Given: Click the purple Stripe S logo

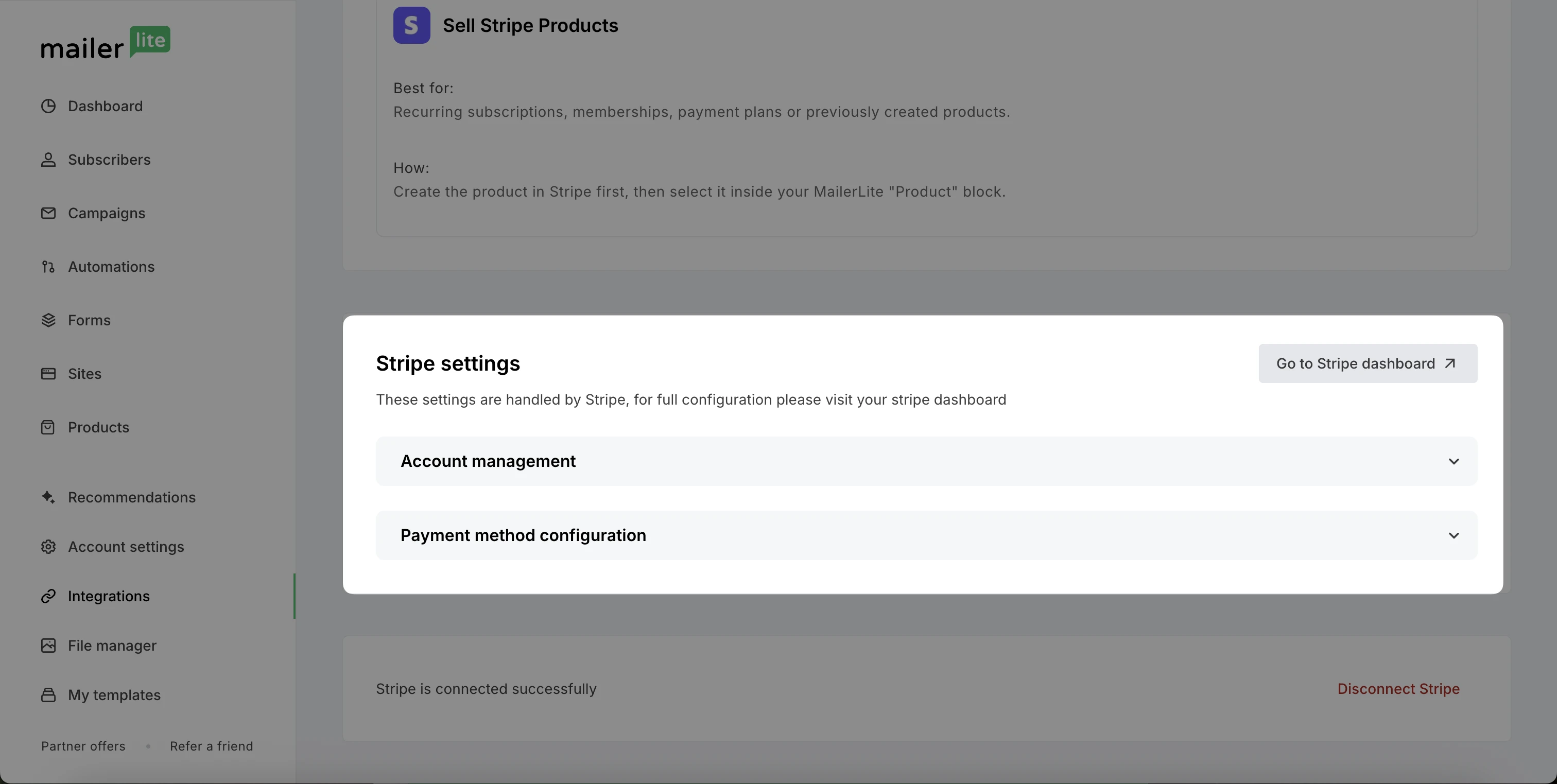Looking at the screenshot, I should [x=411, y=25].
